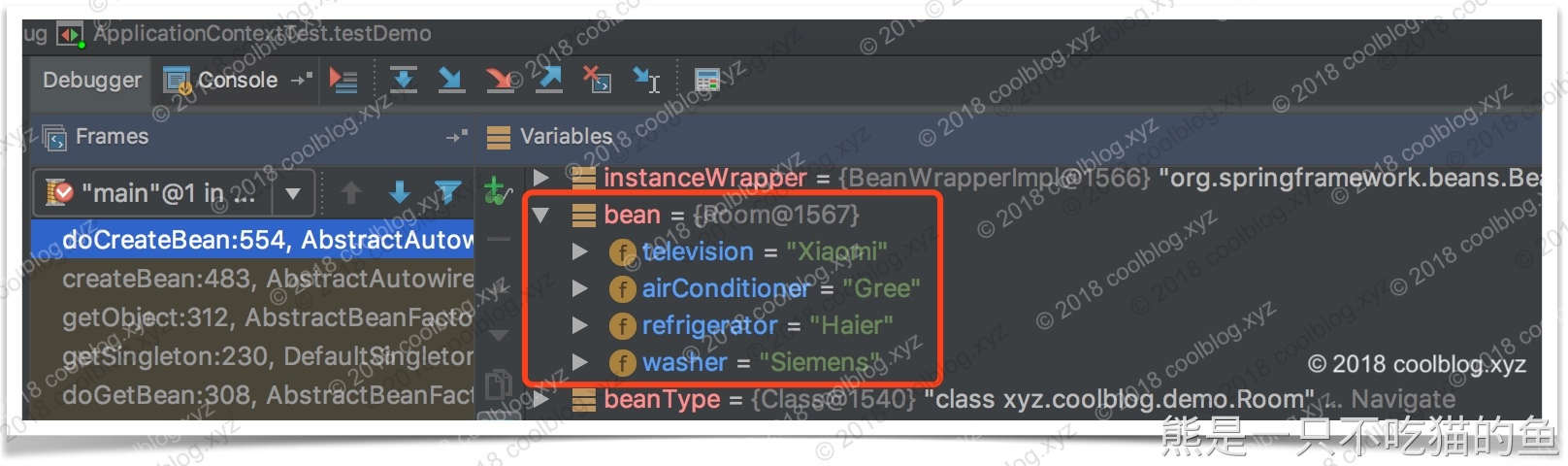Click the Step Over debugger icon
The height and width of the screenshot is (466, 1568).
(404, 80)
